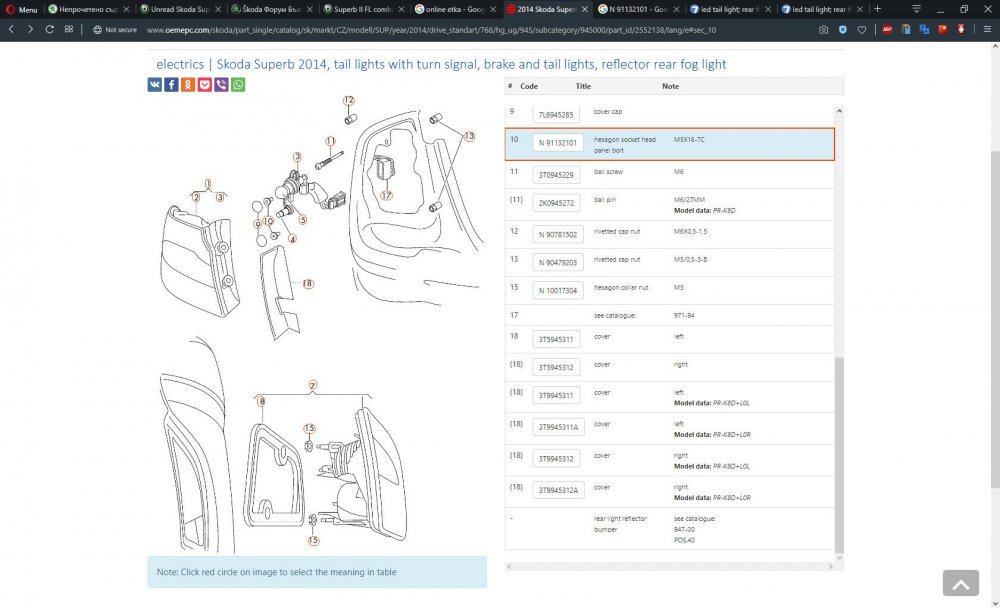The width and height of the screenshot is (1000, 608).
Task: Open new browser tab with plus
Action: point(878,9)
